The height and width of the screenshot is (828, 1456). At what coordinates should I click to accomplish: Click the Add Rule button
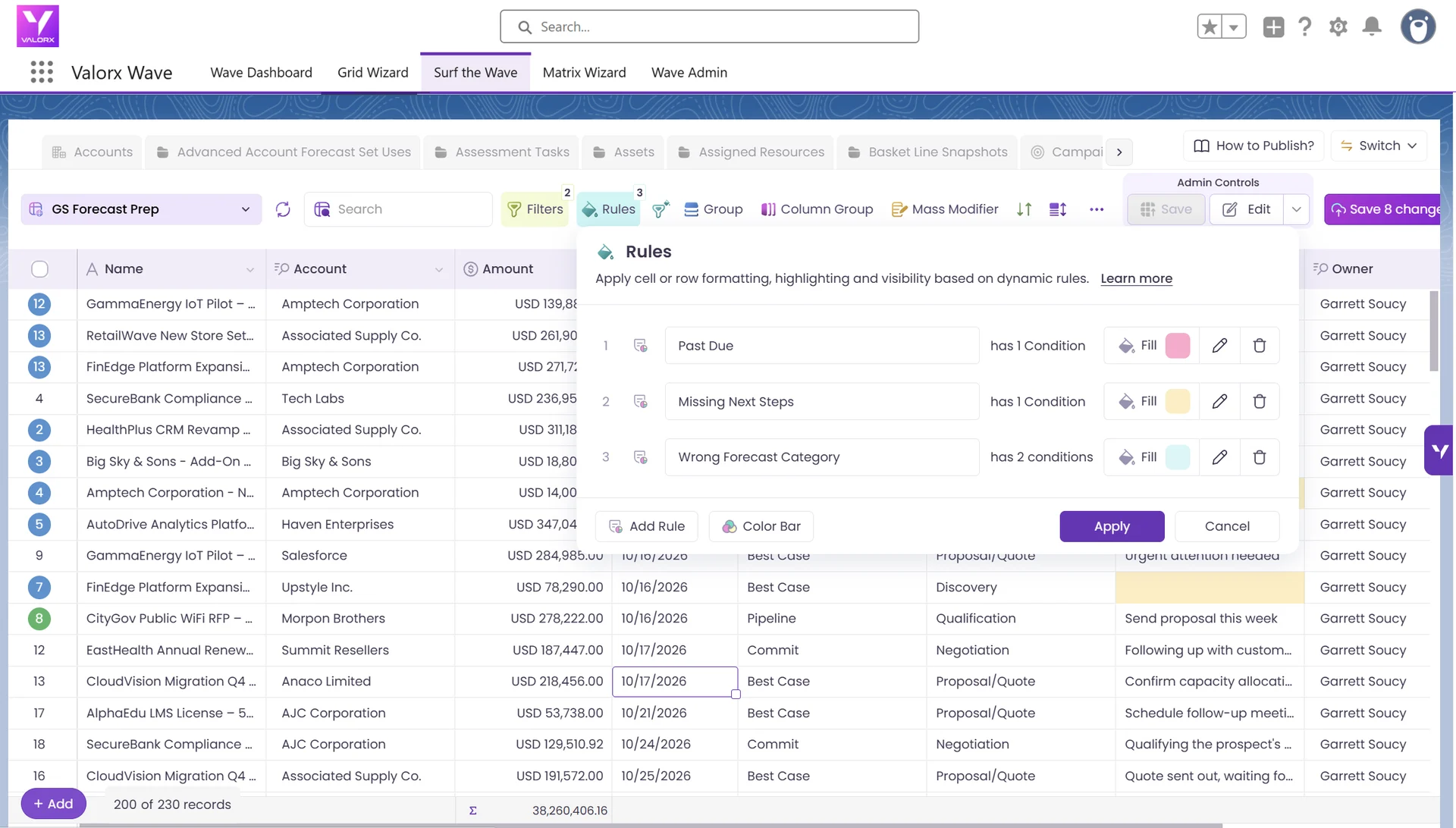[x=647, y=526]
